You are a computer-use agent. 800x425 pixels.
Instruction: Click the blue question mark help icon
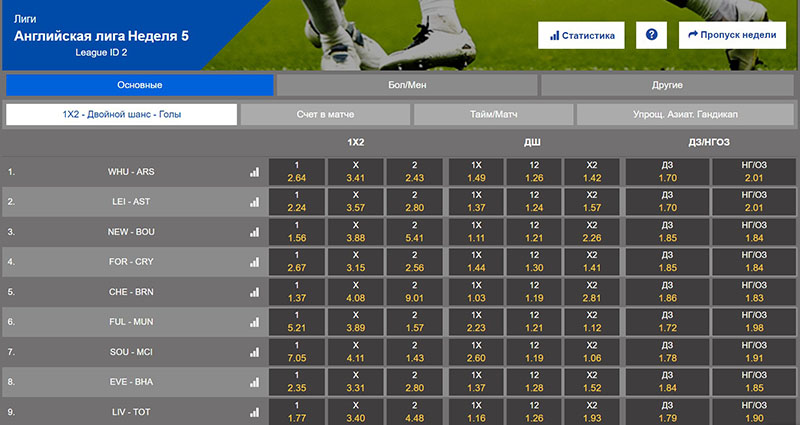click(x=652, y=35)
